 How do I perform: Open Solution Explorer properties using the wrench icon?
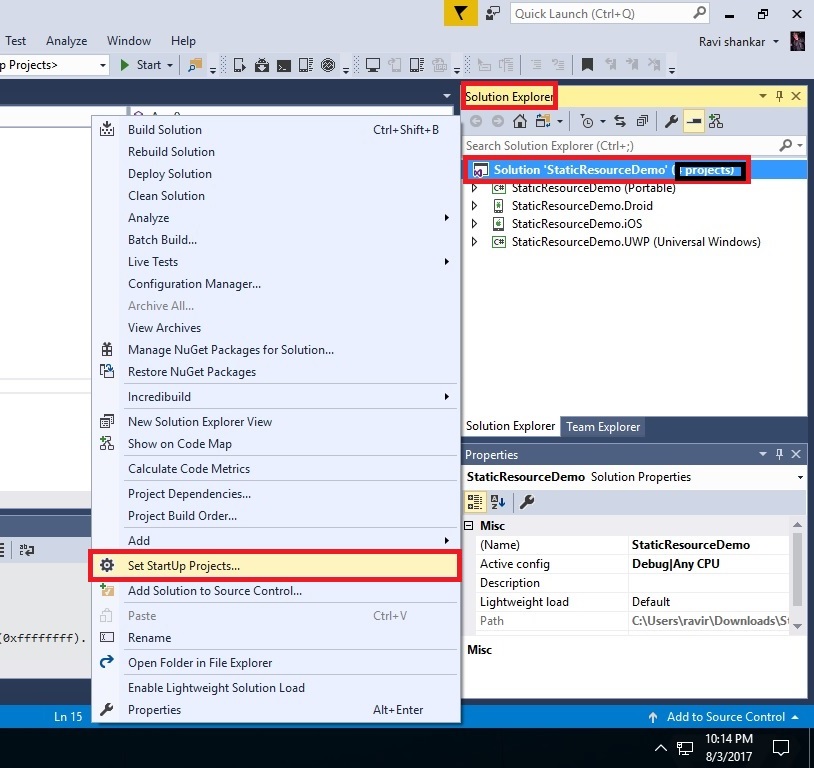pos(671,121)
